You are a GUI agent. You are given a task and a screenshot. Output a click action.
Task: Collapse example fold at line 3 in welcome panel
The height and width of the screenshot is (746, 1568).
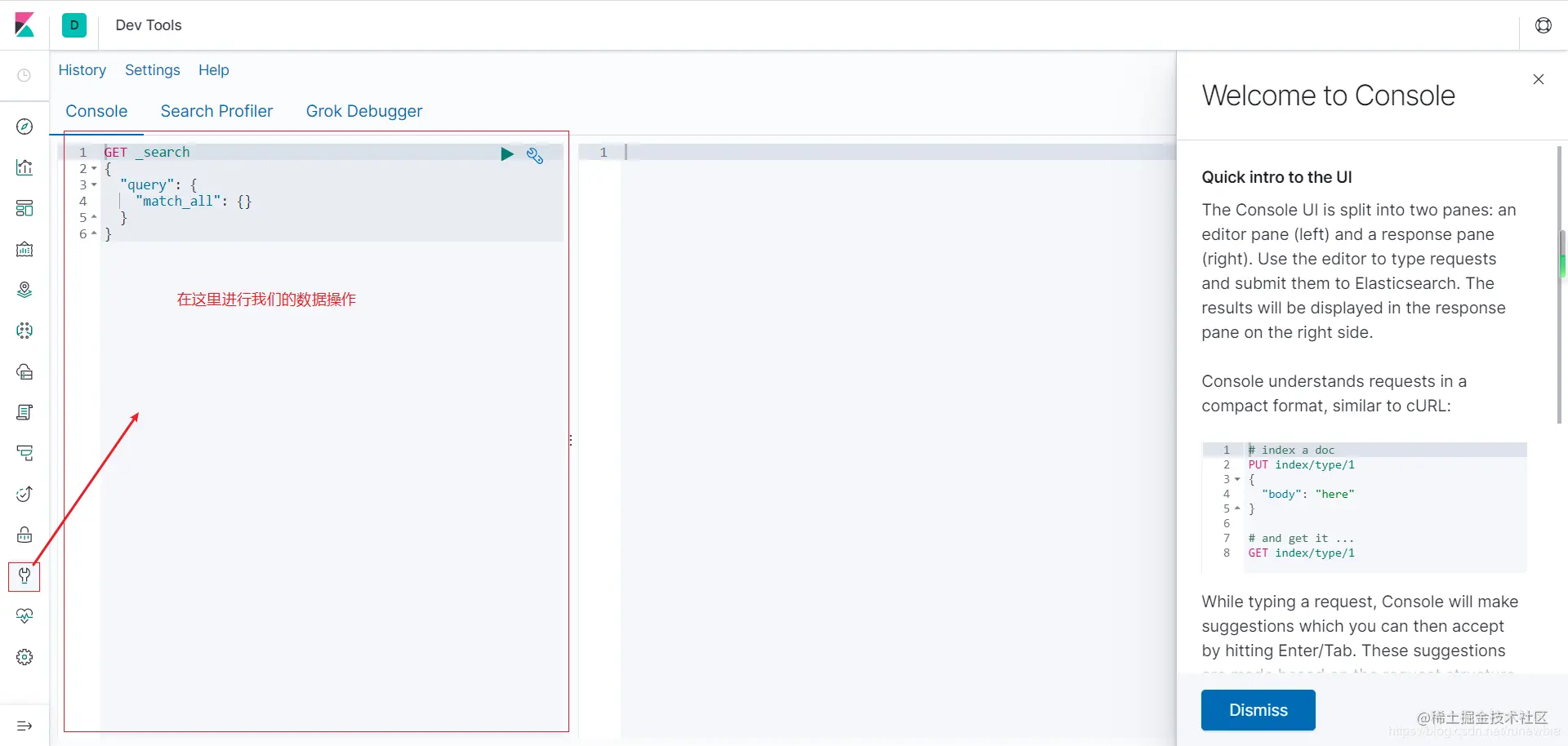(1237, 479)
